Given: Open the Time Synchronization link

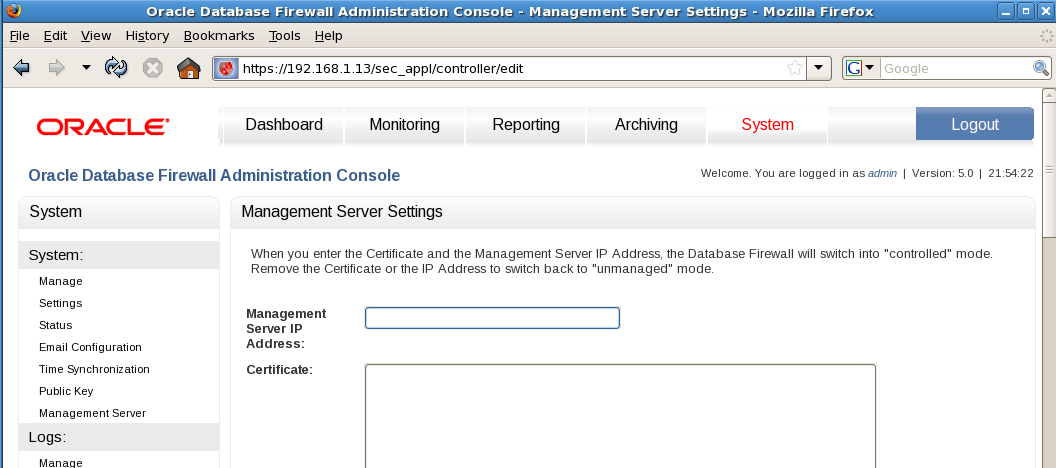Looking at the screenshot, I should [x=94, y=369].
